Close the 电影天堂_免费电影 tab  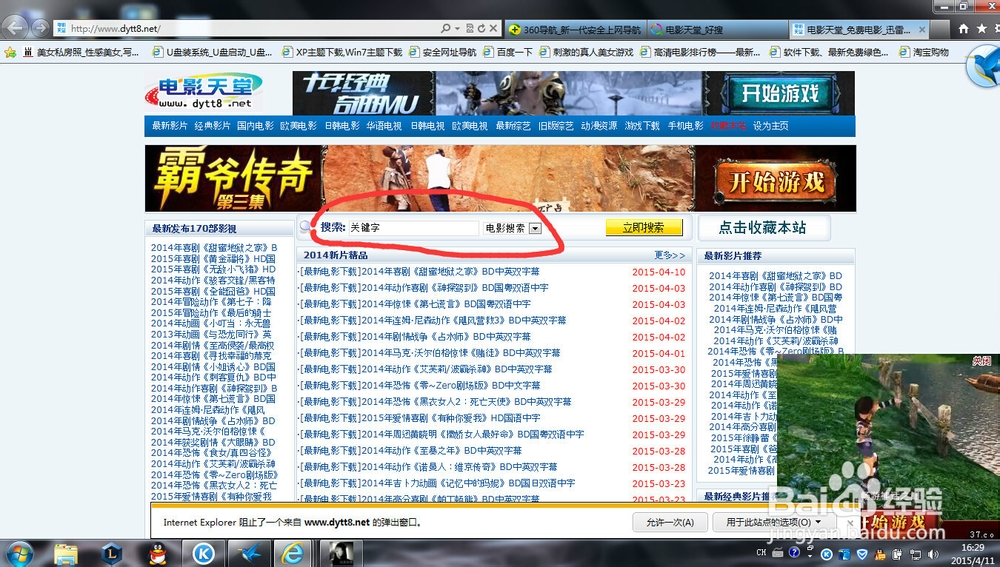pyautogui.click(x=922, y=29)
